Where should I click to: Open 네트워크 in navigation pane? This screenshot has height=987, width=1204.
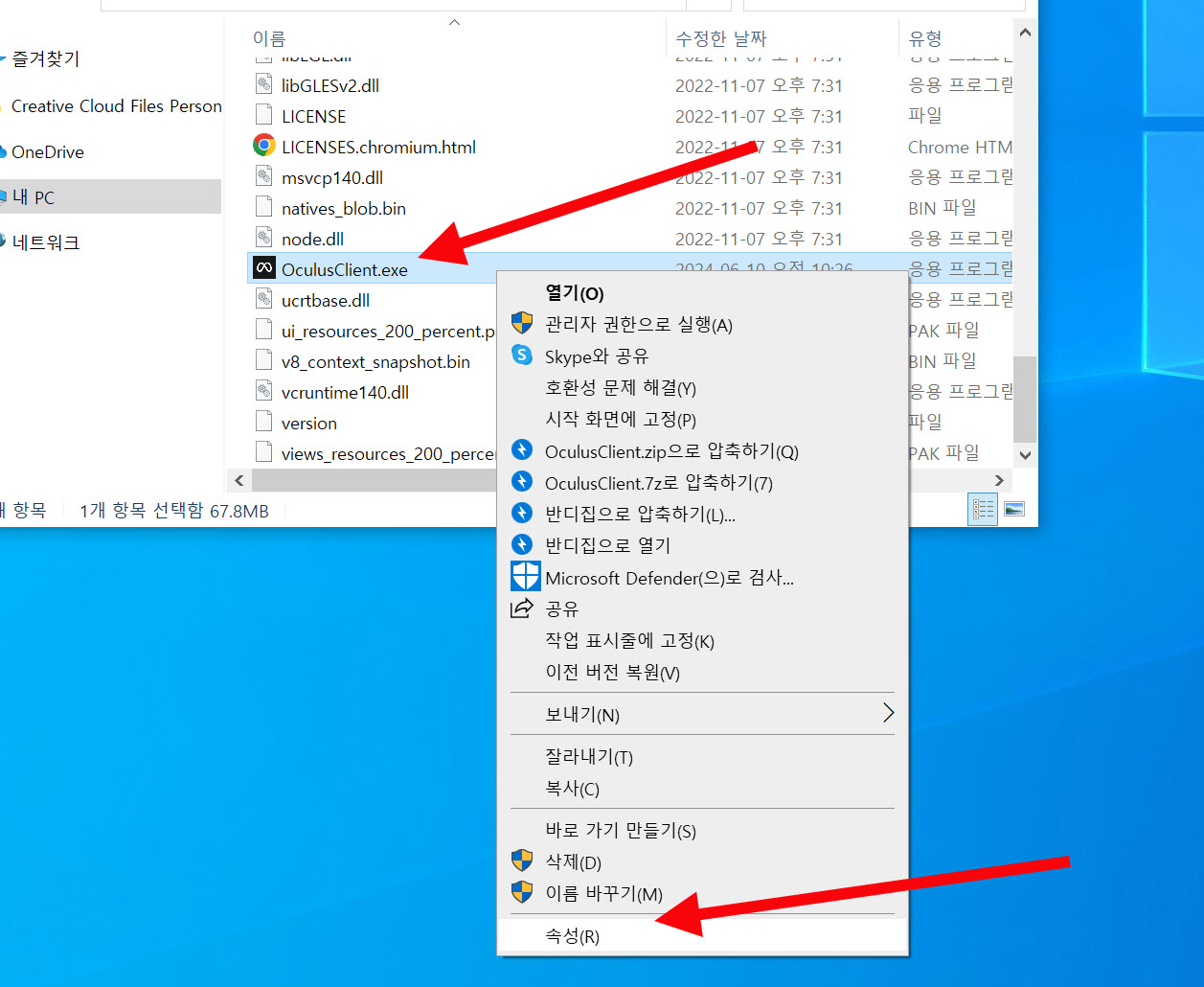point(45,242)
